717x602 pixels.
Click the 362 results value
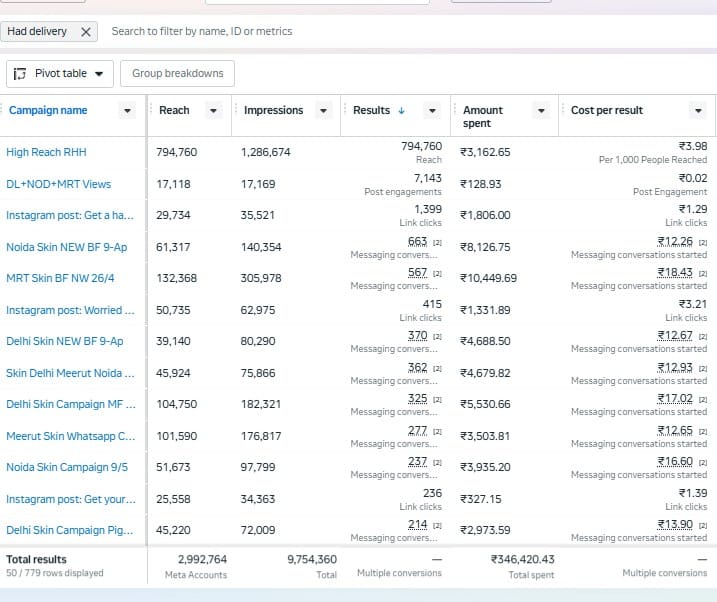tap(417, 368)
